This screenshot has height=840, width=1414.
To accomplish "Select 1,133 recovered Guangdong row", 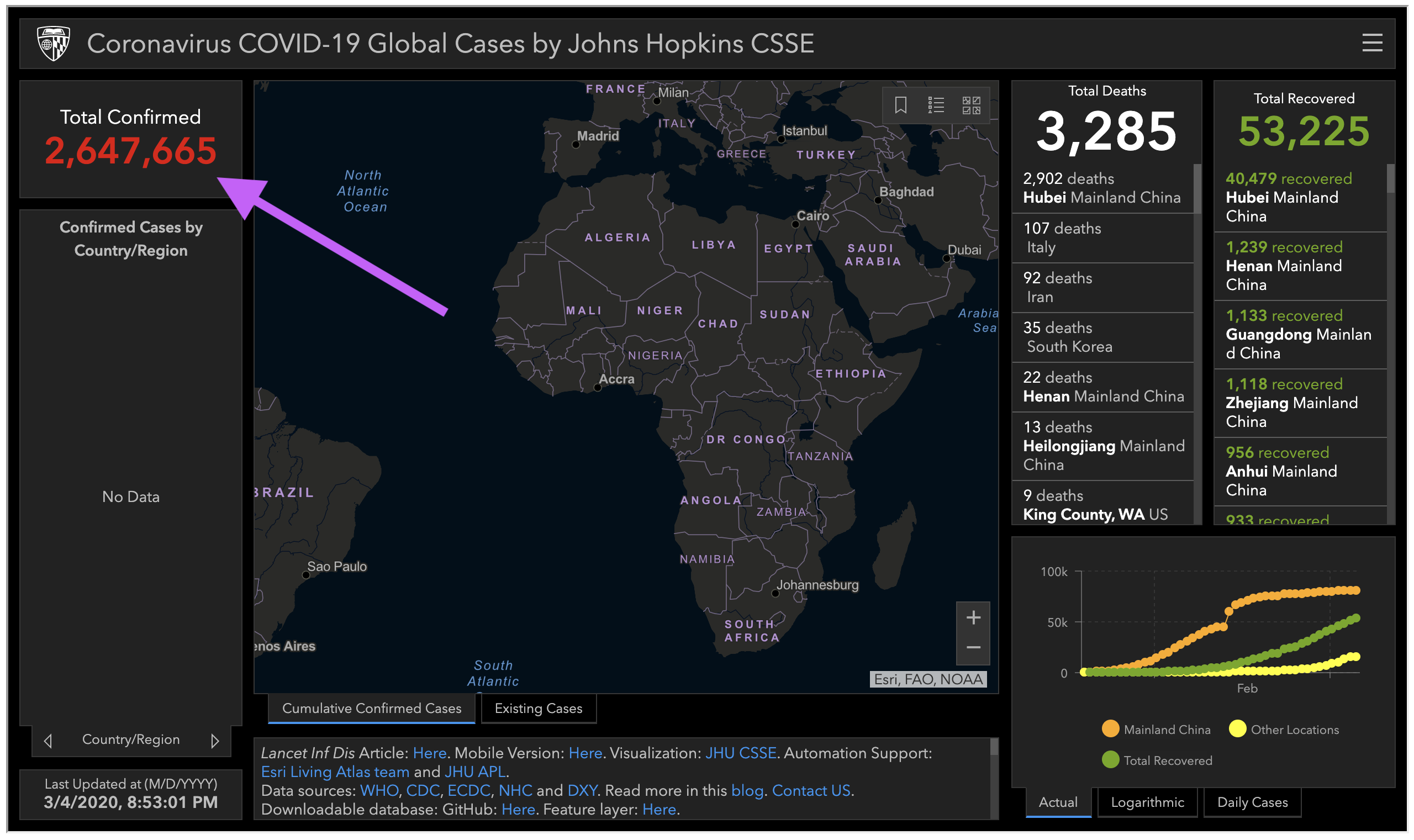I will (x=1300, y=335).
